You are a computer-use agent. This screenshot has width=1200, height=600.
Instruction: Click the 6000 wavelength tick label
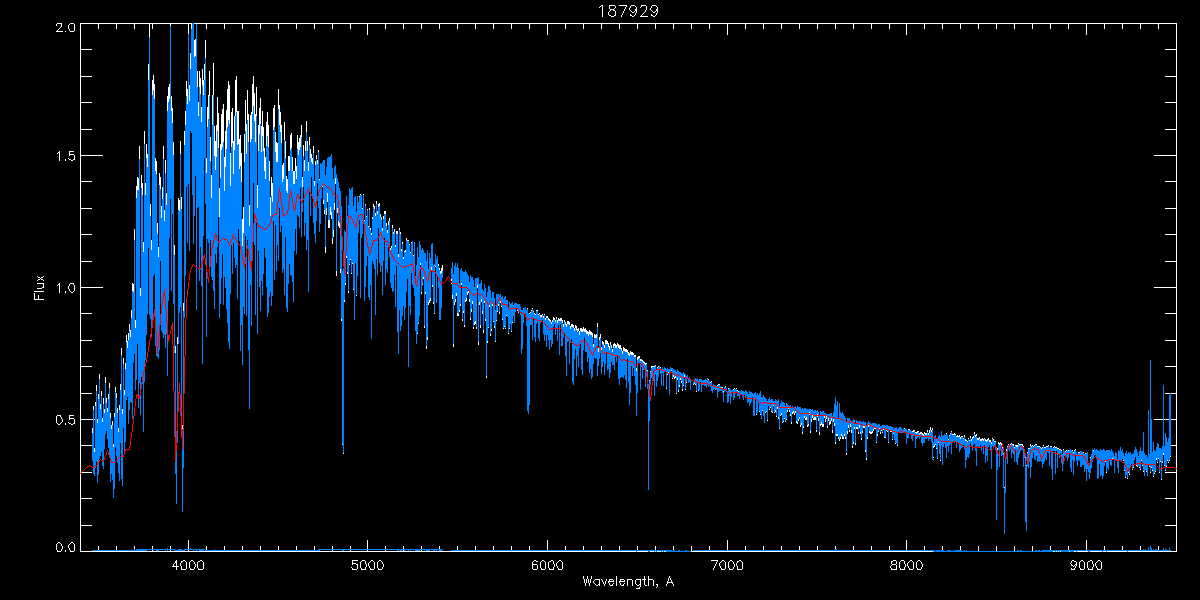click(547, 565)
